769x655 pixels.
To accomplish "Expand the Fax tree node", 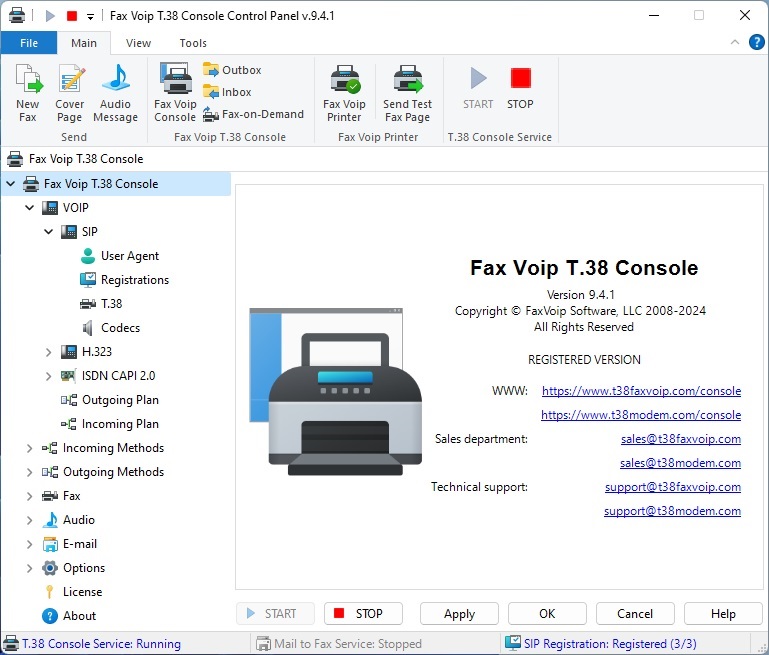I will [29, 496].
